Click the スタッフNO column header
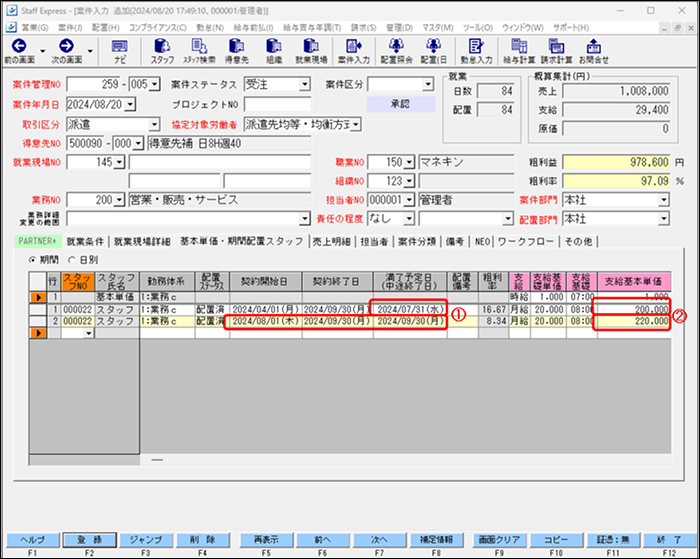Image resolution: width=700 pixels, height=559 pixels. click(78, 282)
